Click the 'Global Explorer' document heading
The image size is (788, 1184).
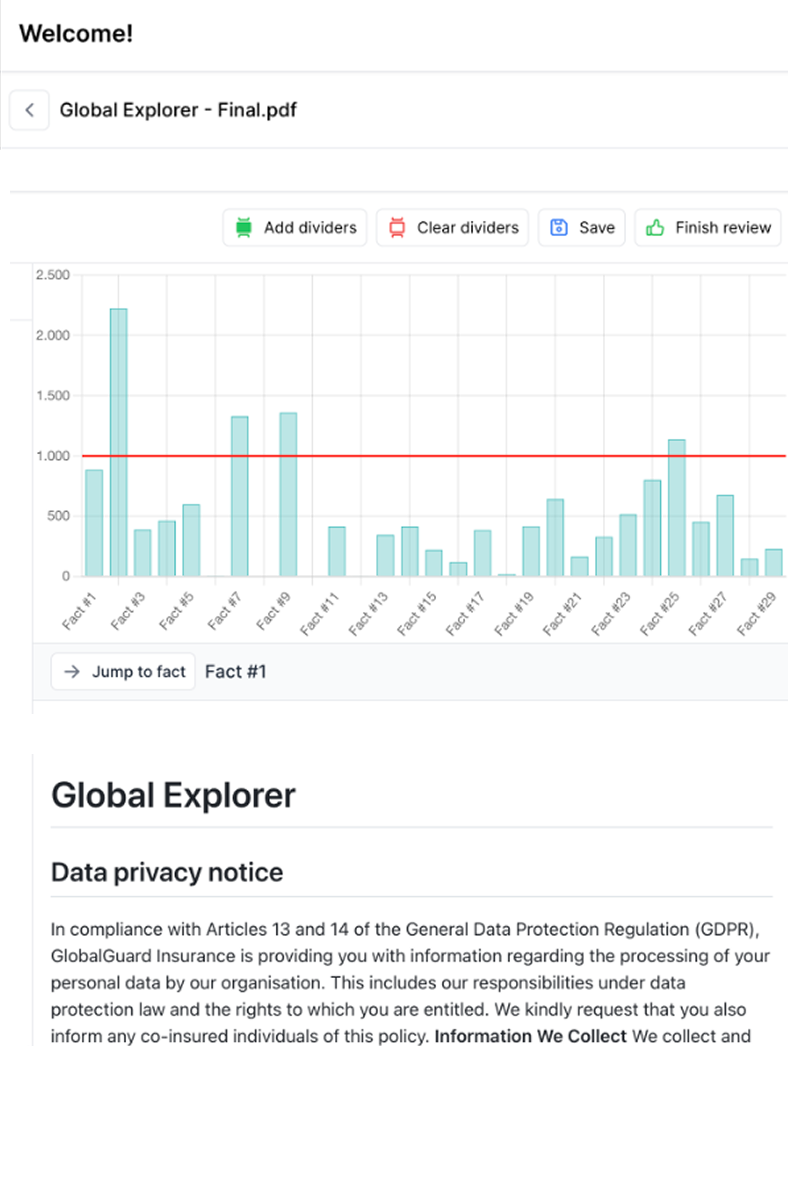[x=174, y=795]
